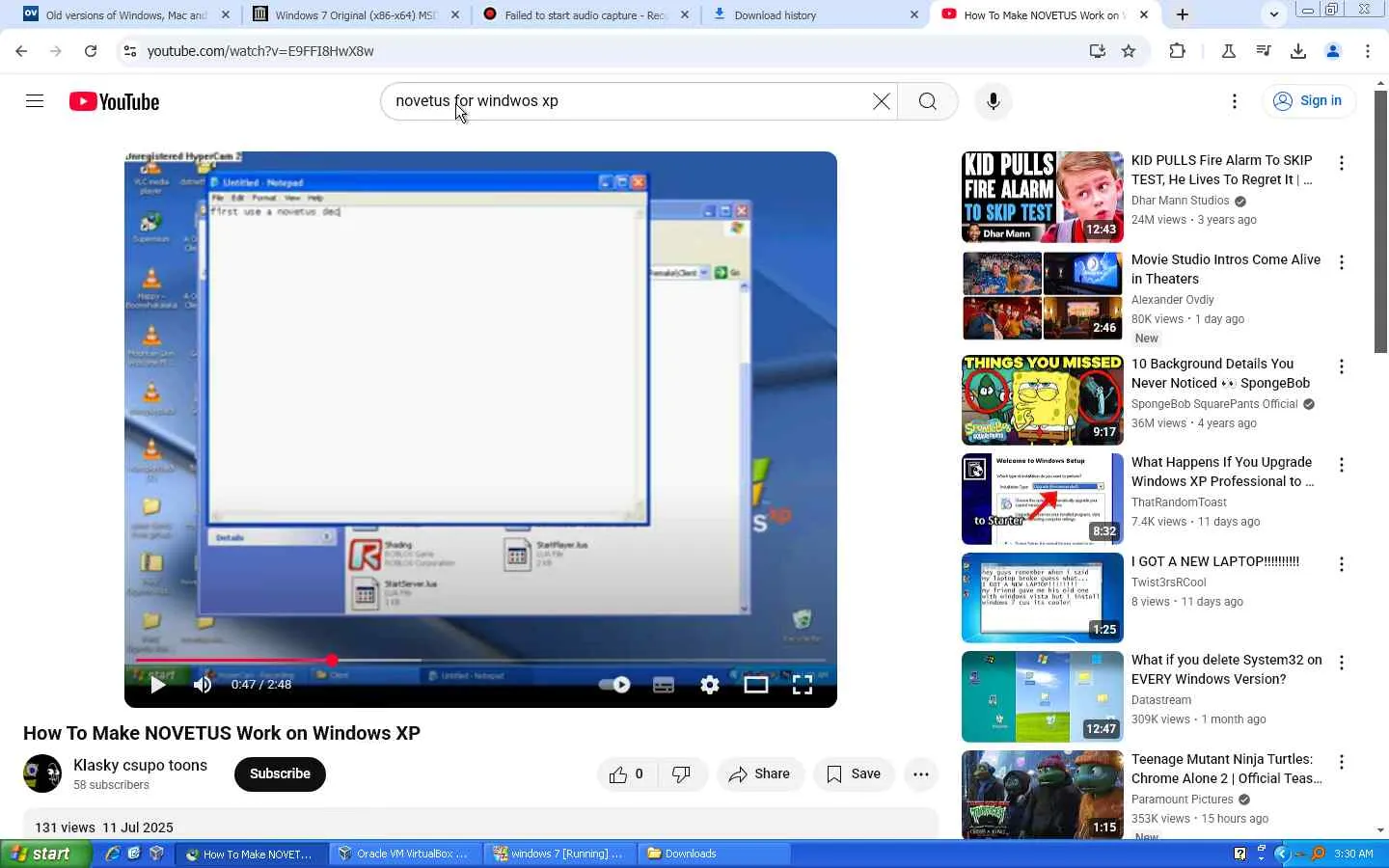The image size is (1389, 868).
Task: Open the Windows Start menu
Action: [x=45, y=854]
